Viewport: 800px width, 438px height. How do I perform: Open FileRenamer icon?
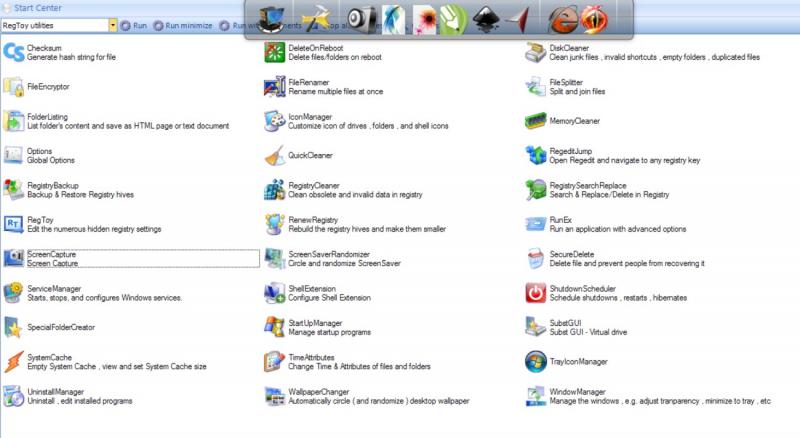274,87
